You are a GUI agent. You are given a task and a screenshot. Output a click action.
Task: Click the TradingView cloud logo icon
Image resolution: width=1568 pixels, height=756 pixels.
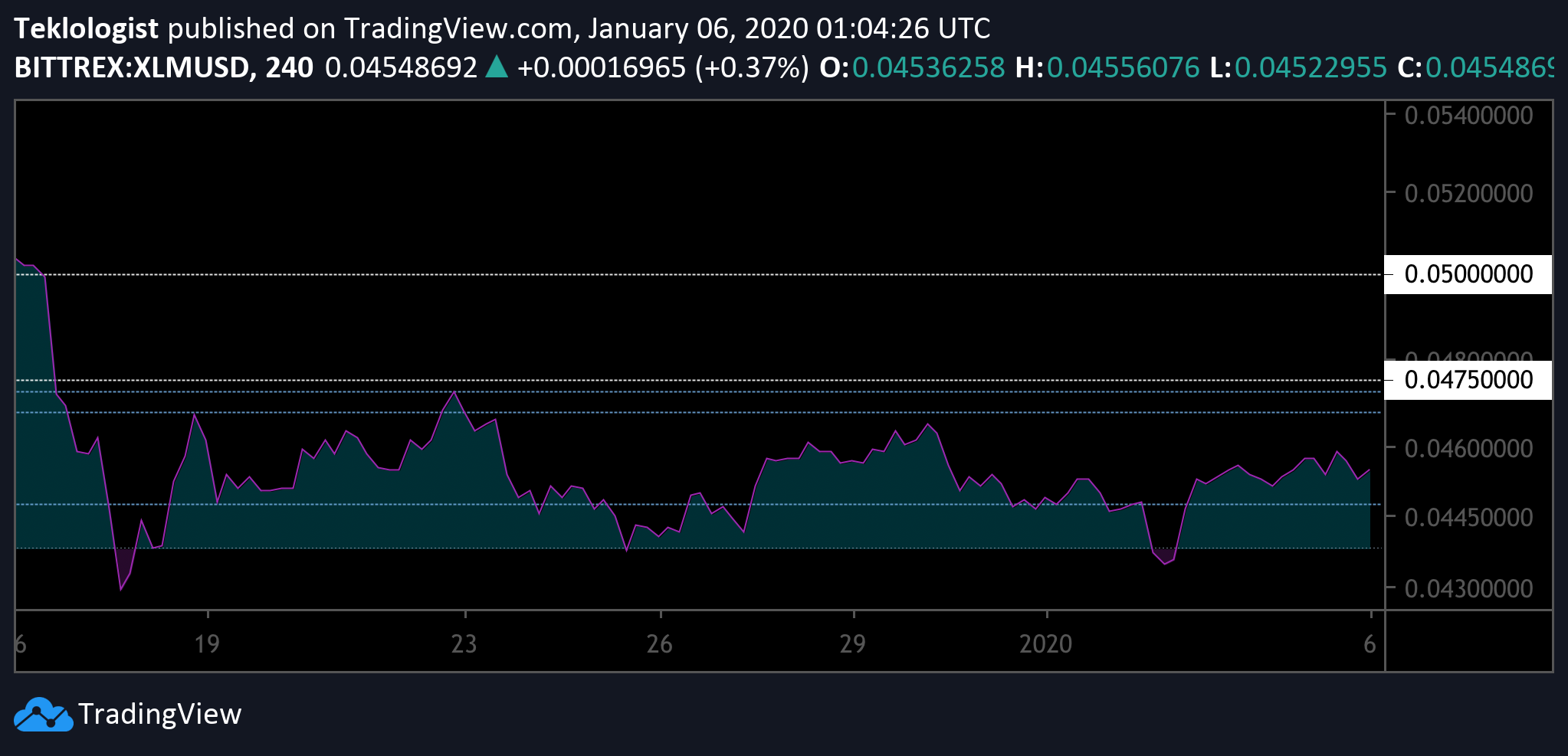(43, 714)
